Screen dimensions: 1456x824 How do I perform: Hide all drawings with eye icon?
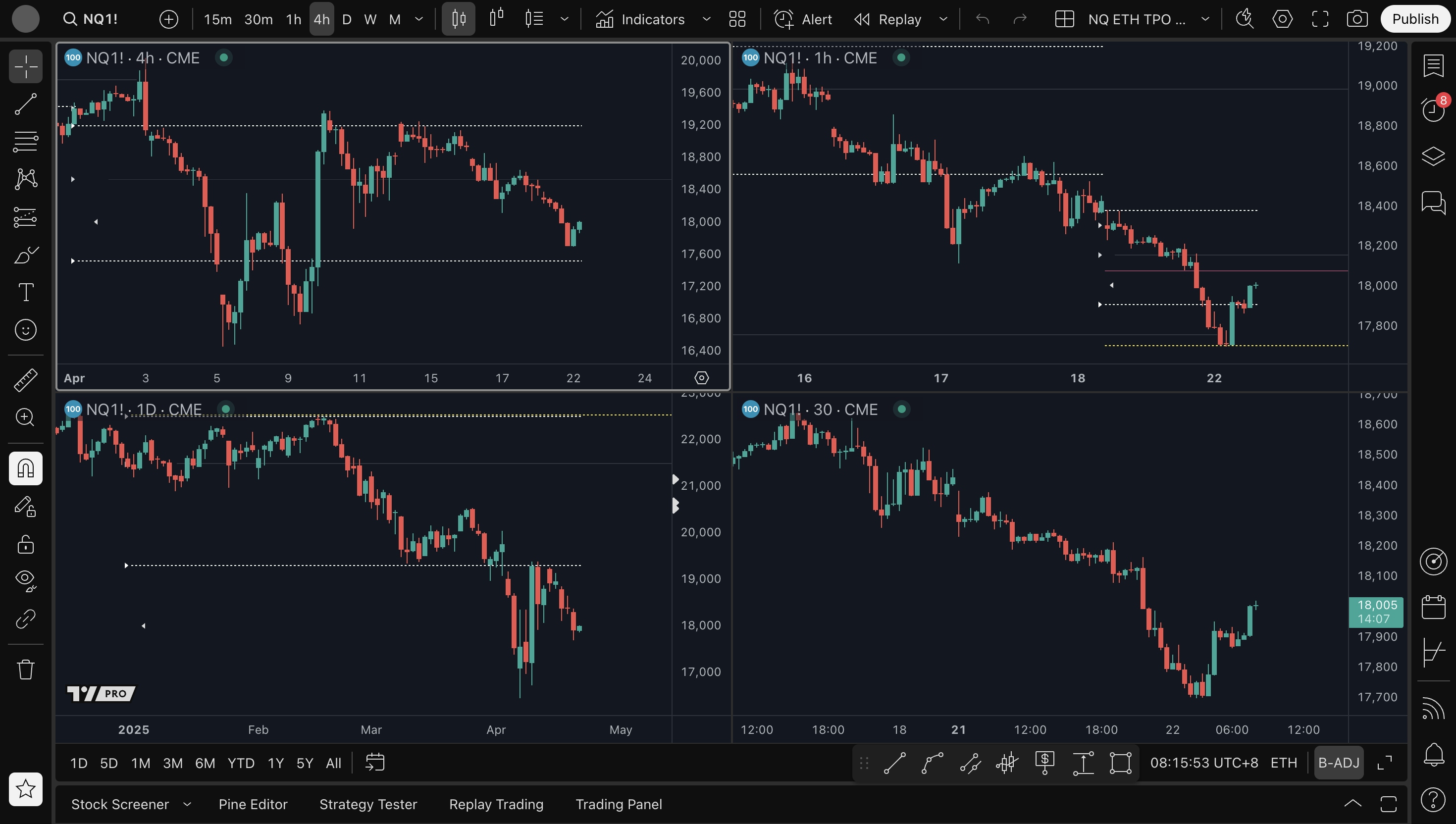[x=25, y=579]
